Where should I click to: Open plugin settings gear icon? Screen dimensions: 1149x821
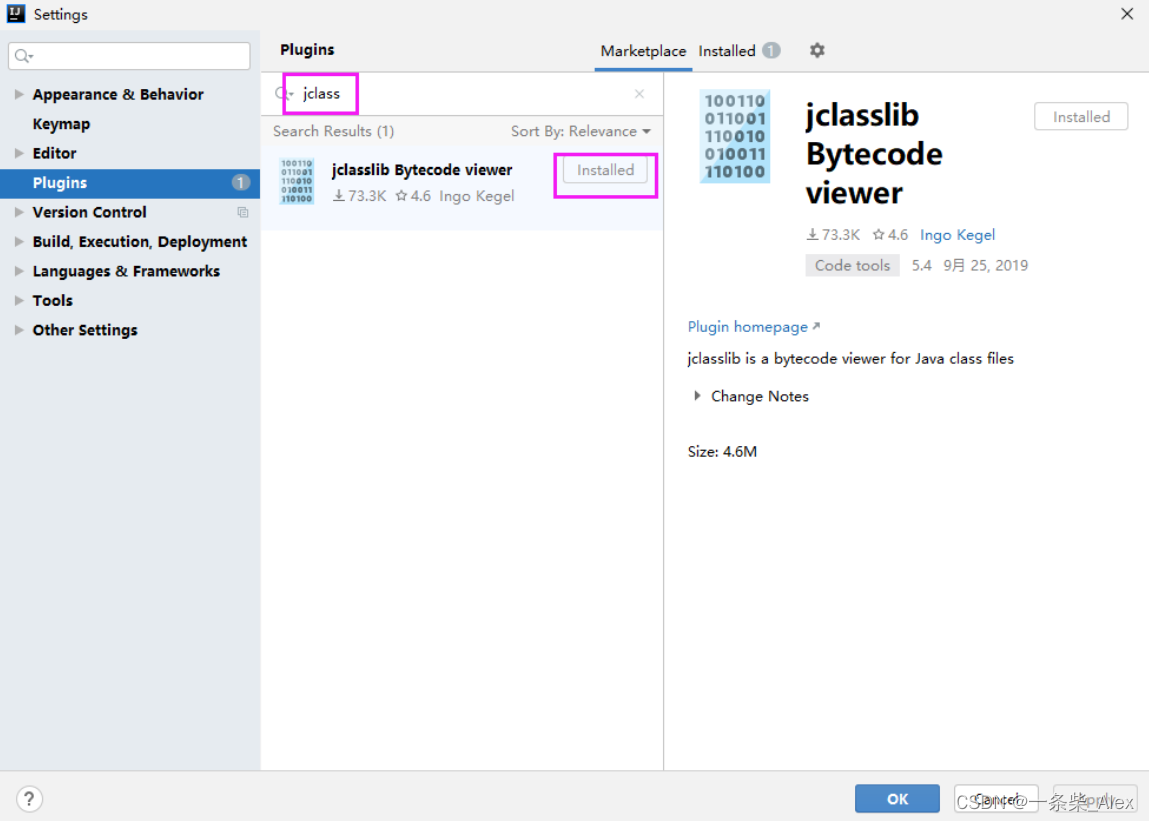point(817,50)
